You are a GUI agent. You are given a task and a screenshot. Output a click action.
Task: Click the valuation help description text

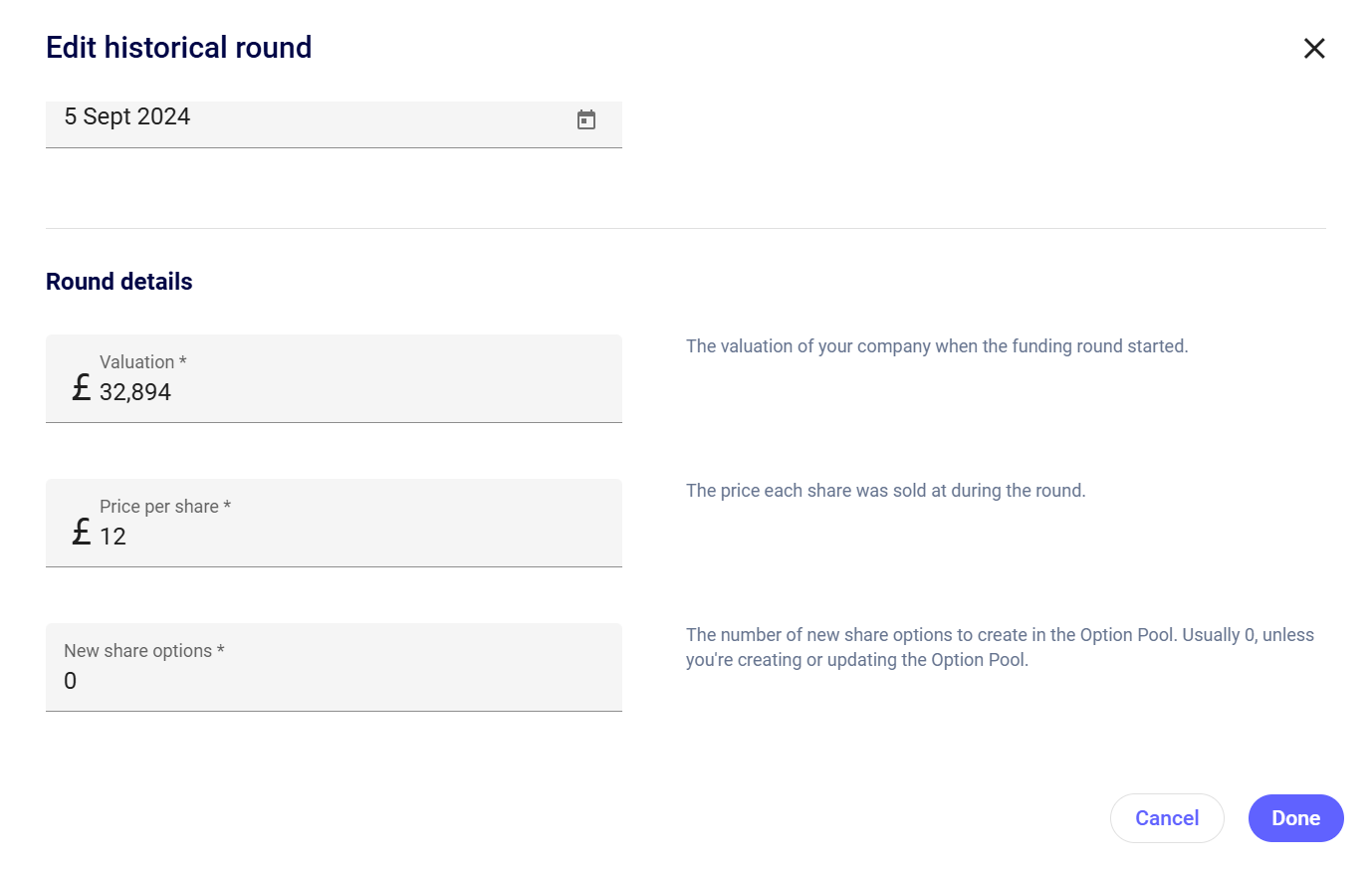click(936, 346)
